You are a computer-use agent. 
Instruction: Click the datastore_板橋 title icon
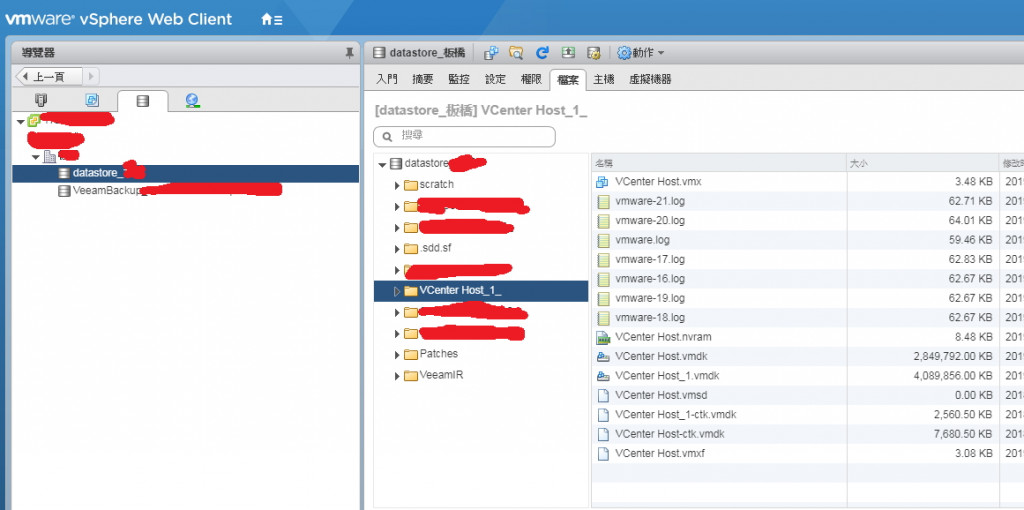(379, 53)
